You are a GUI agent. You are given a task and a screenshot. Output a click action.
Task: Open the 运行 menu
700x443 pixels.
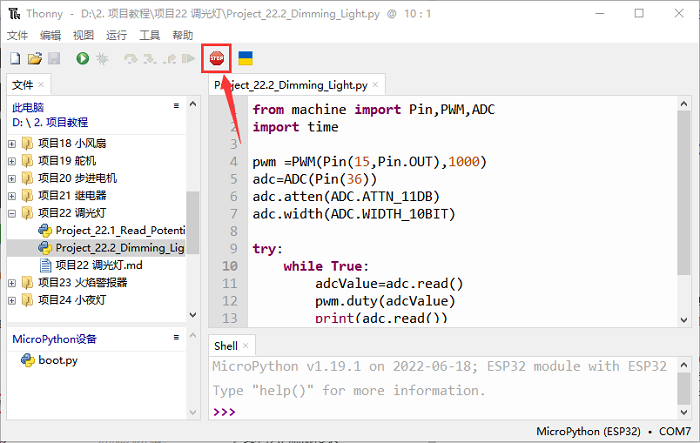pos(116,35)
